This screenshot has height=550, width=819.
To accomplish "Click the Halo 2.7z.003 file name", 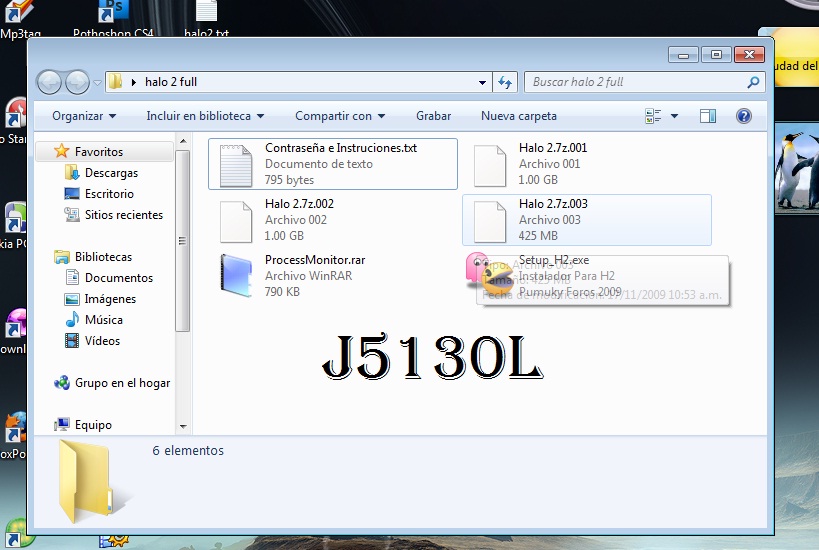I will tap(553, 204).
